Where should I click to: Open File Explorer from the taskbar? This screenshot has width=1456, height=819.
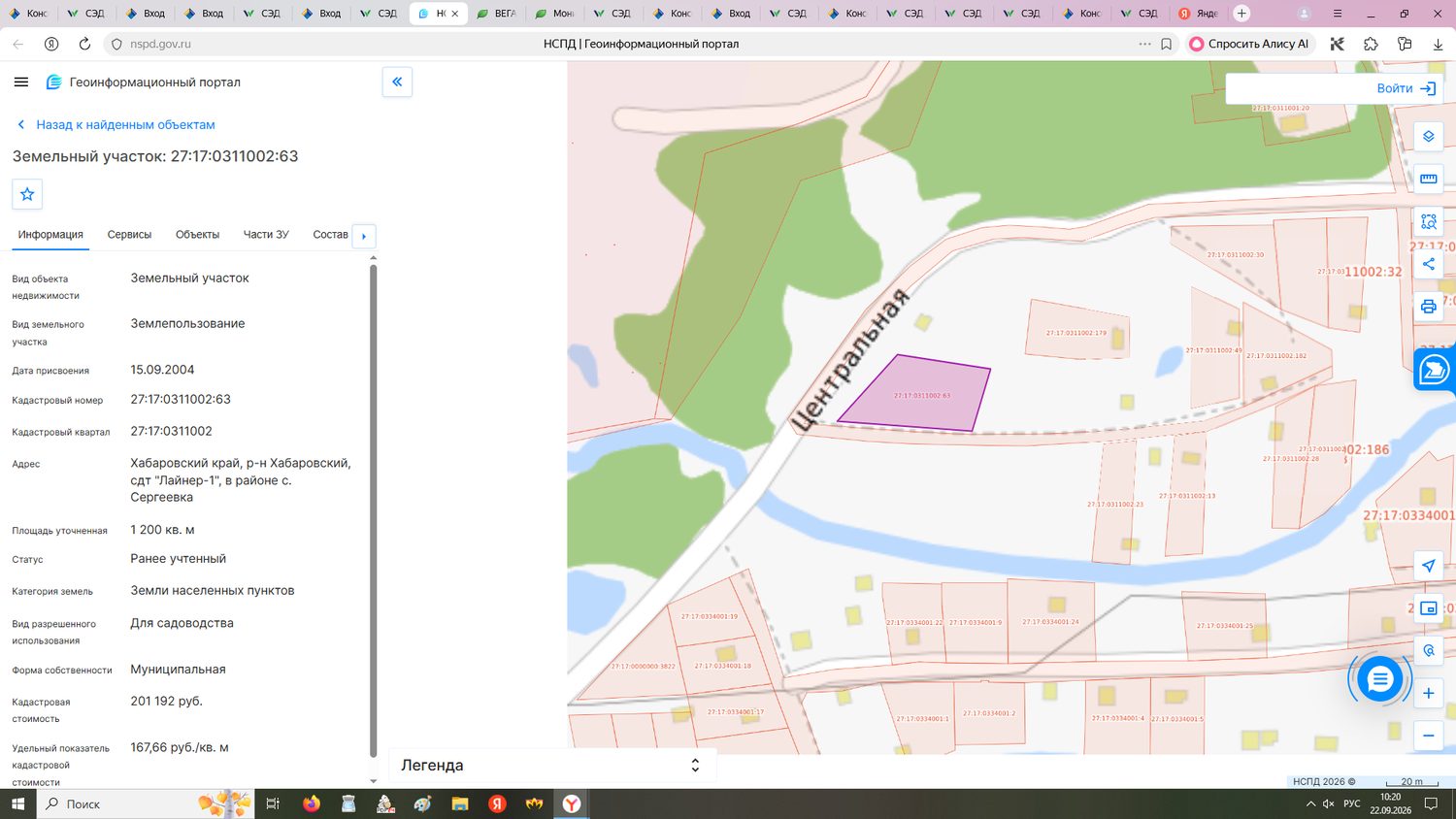click(x=460, y=804)
